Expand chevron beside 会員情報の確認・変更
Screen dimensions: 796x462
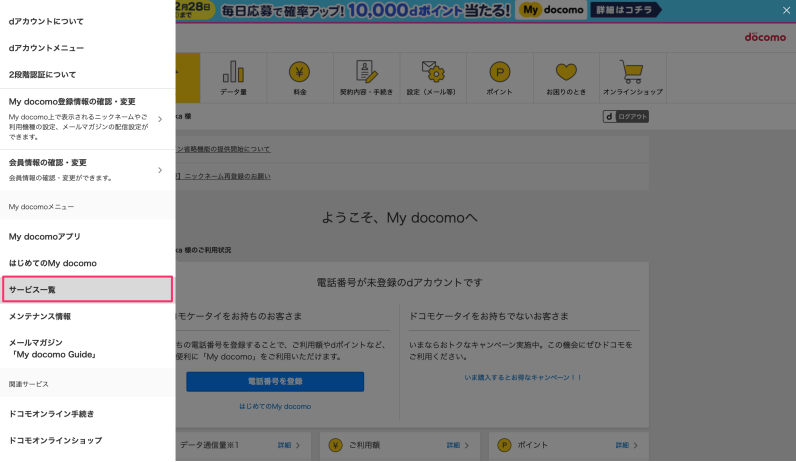click(x=160, y=170)
